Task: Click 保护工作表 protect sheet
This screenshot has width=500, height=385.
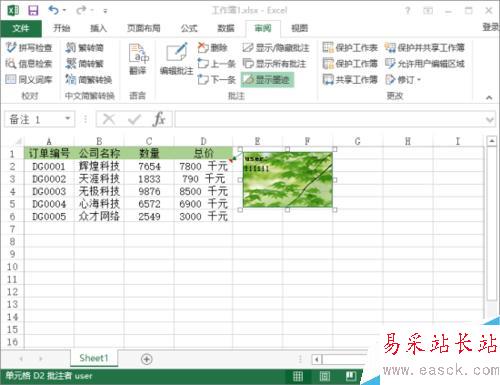Action: [x=350, y=48]
